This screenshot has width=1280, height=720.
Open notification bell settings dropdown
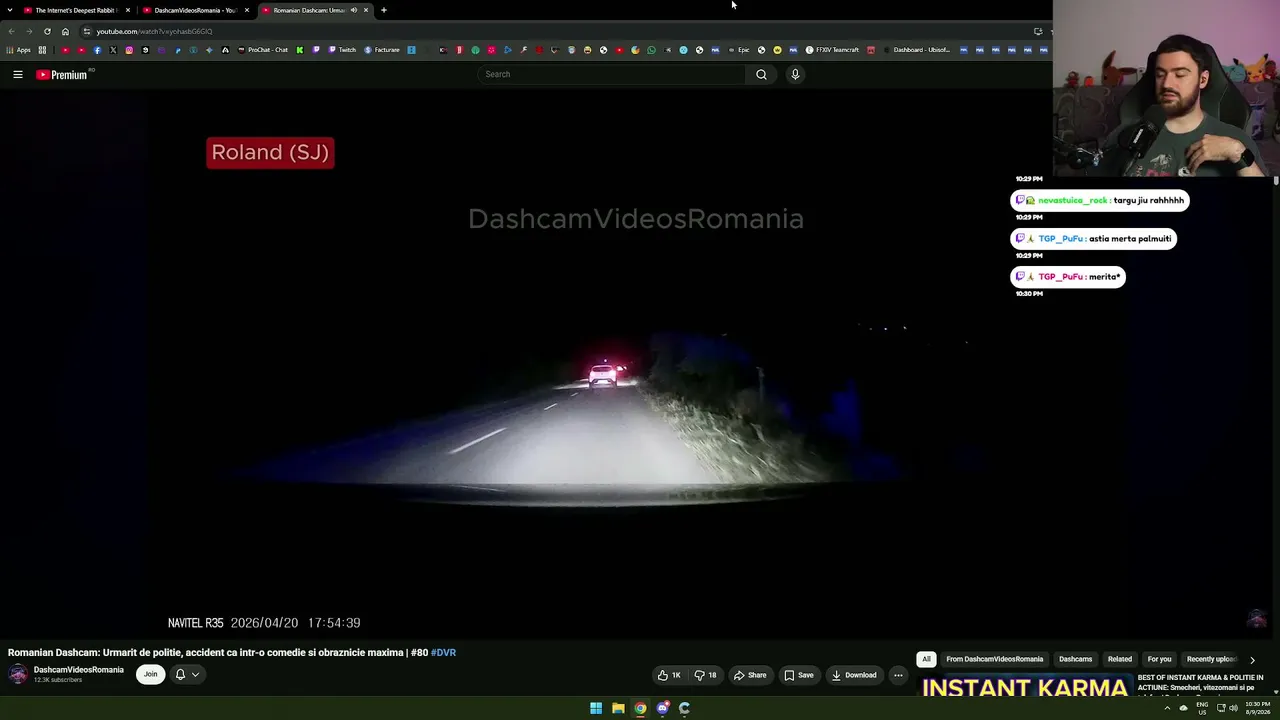(187, 674)
